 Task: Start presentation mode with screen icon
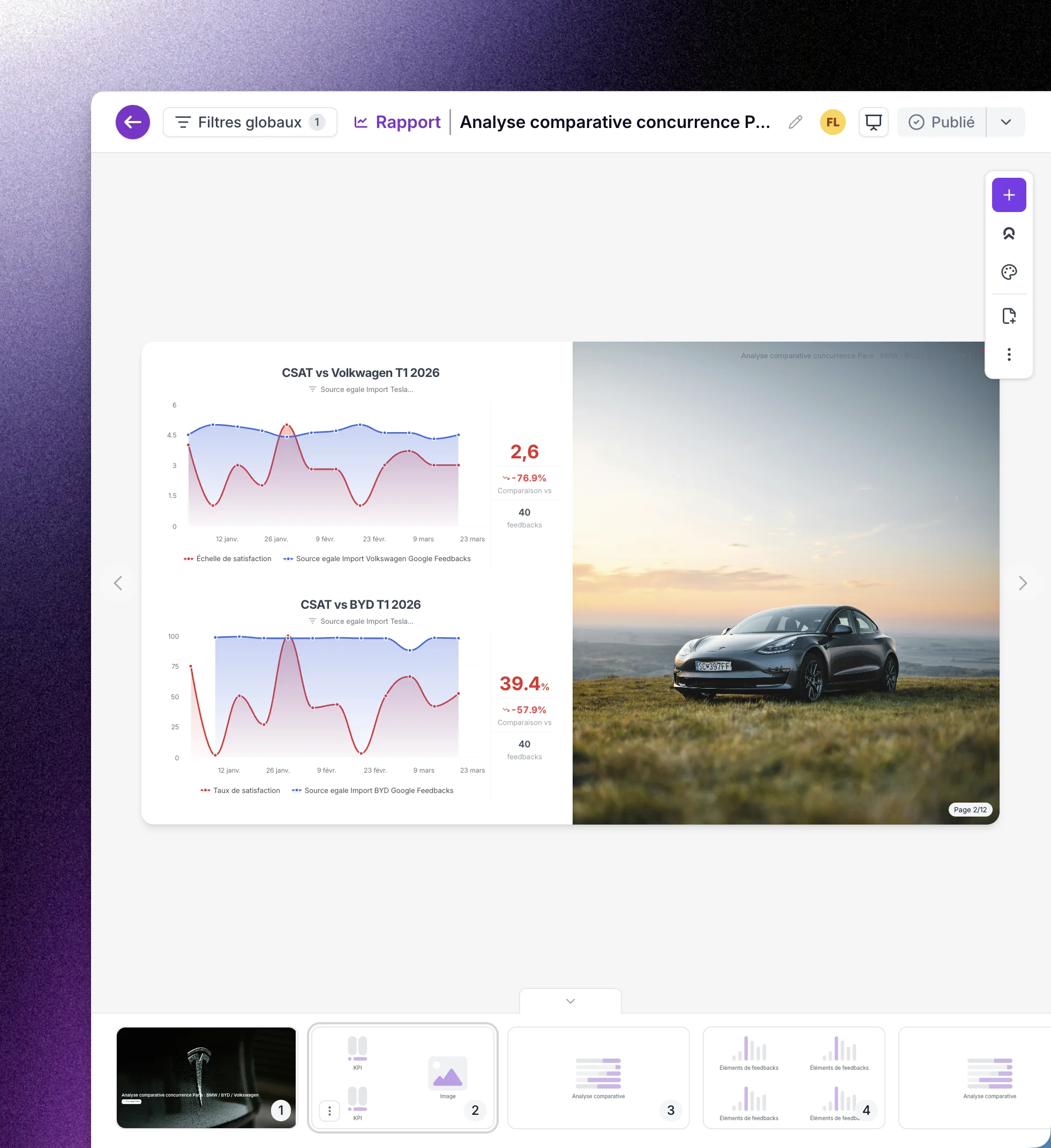pos(873,122)
